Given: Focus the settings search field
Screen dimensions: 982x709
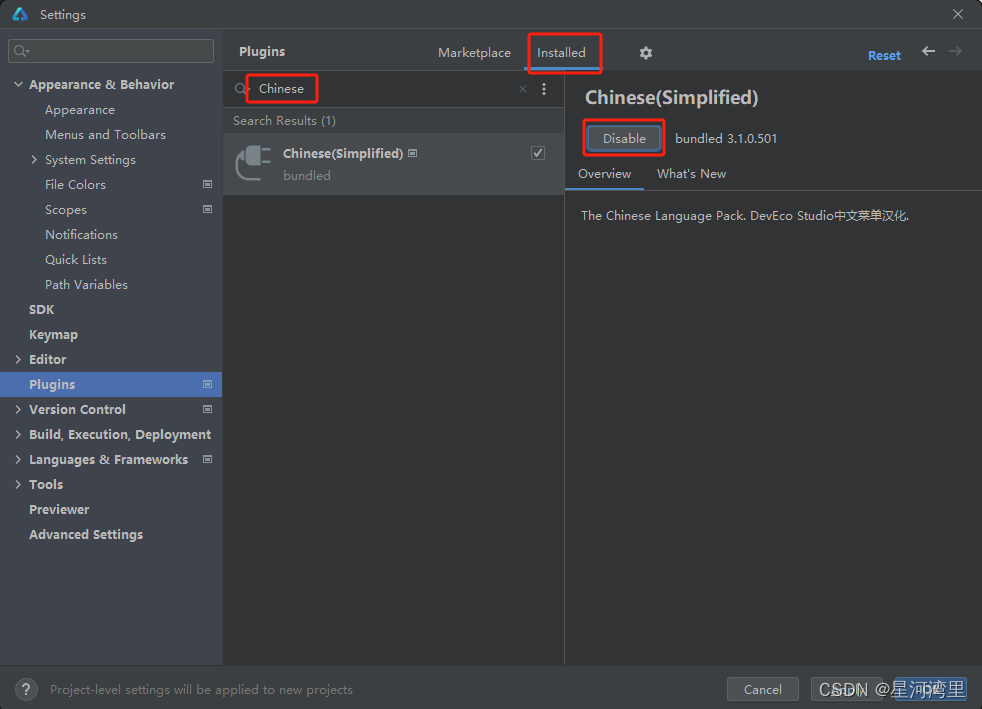Looking at the screenshot, I should pyautogui.click(x=111, y=51).
